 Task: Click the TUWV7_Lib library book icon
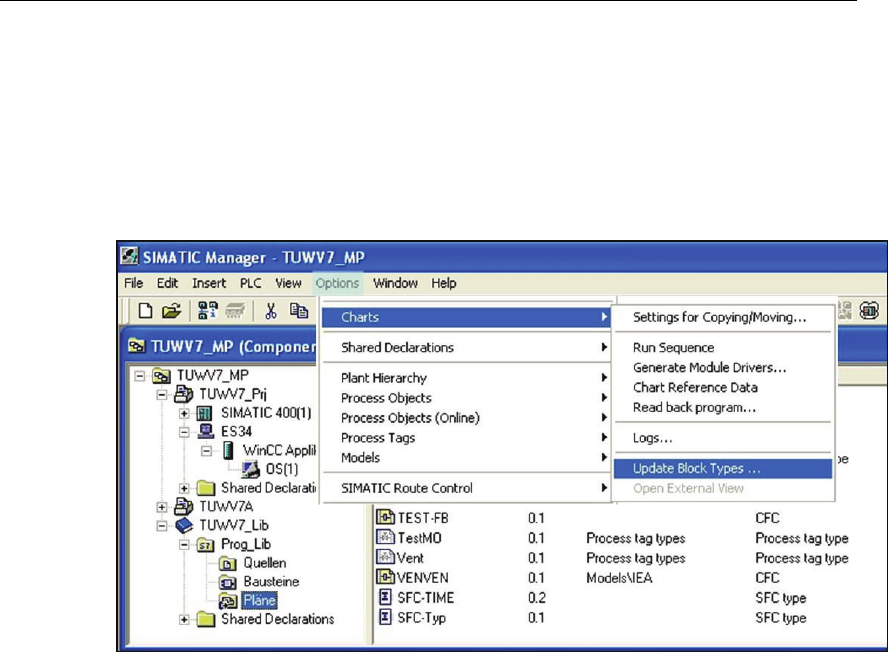coord(183,525)
